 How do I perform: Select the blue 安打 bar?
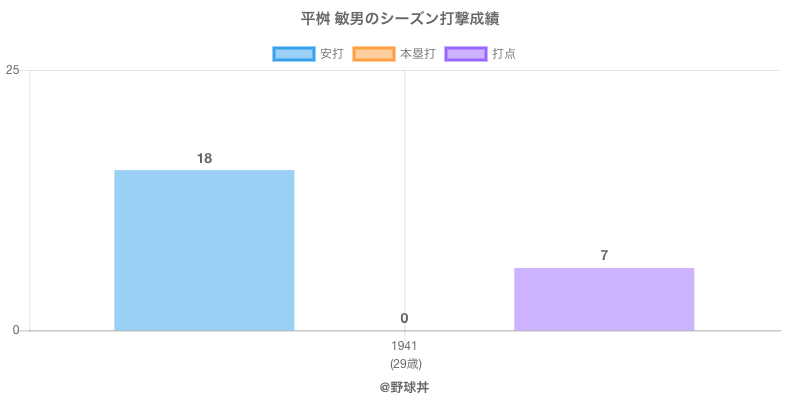click(204, 250)
